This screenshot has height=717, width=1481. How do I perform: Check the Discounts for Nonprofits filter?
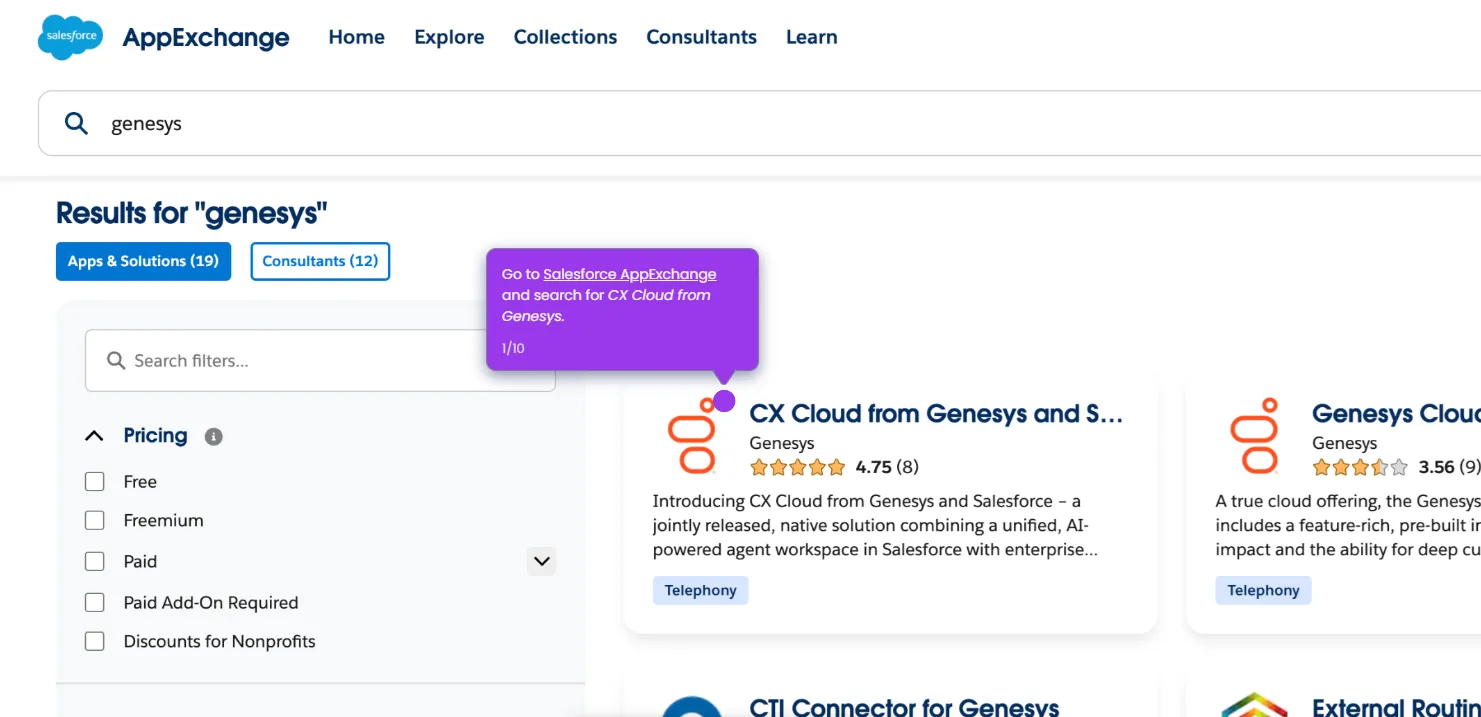pos(95,642)
